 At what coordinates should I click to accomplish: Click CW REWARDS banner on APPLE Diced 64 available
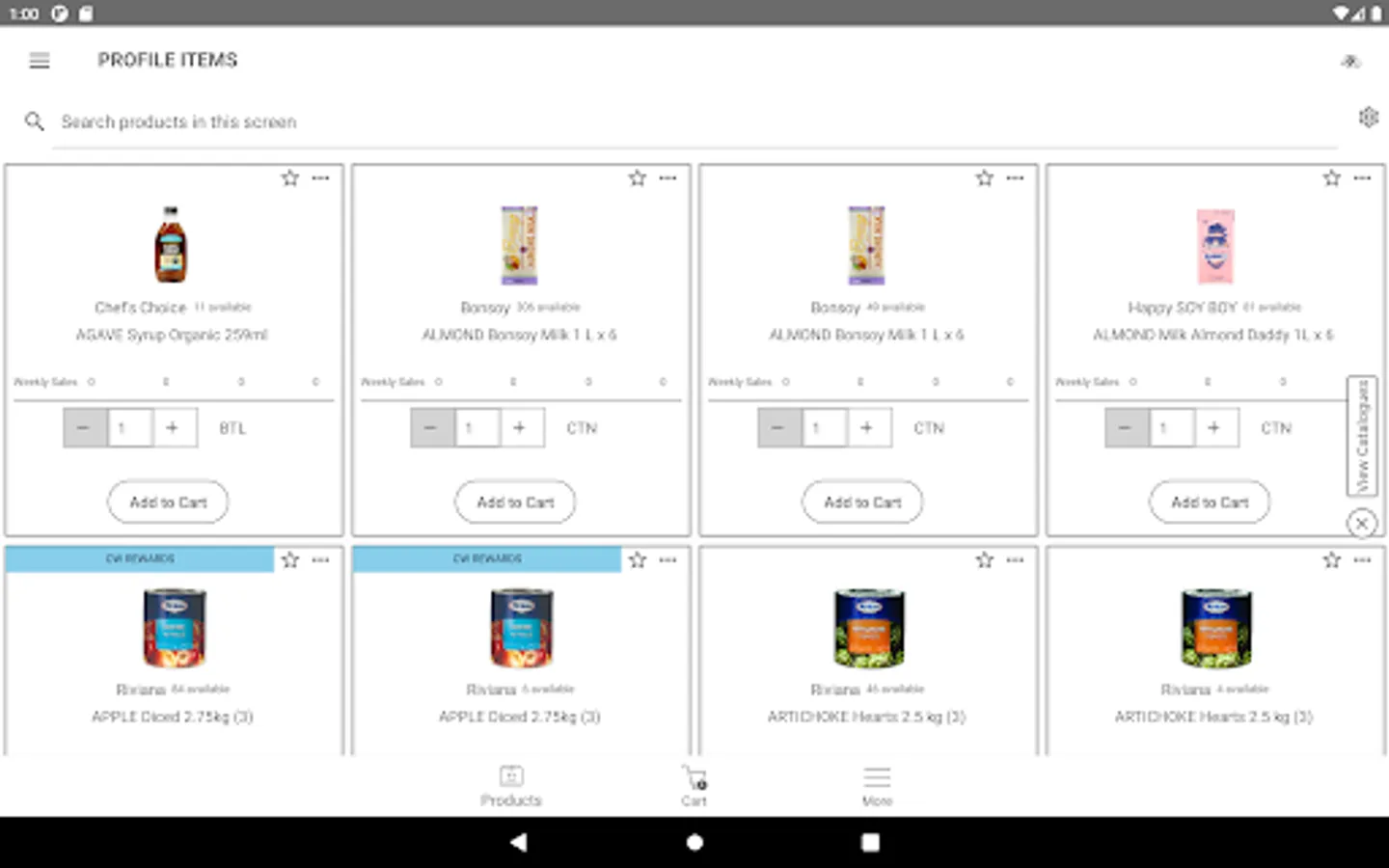point(140,559)
